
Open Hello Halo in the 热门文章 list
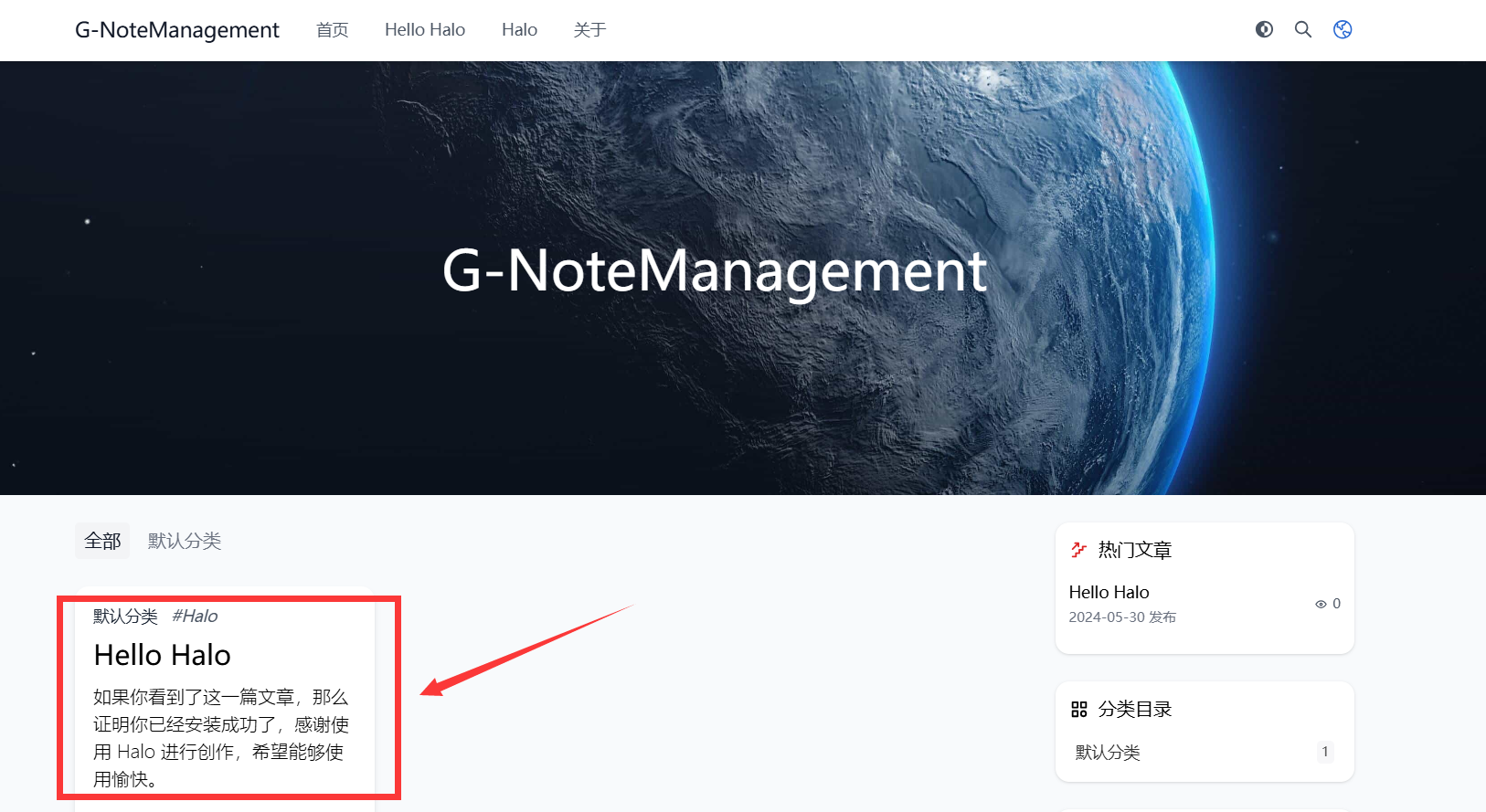click(1109, 592)
